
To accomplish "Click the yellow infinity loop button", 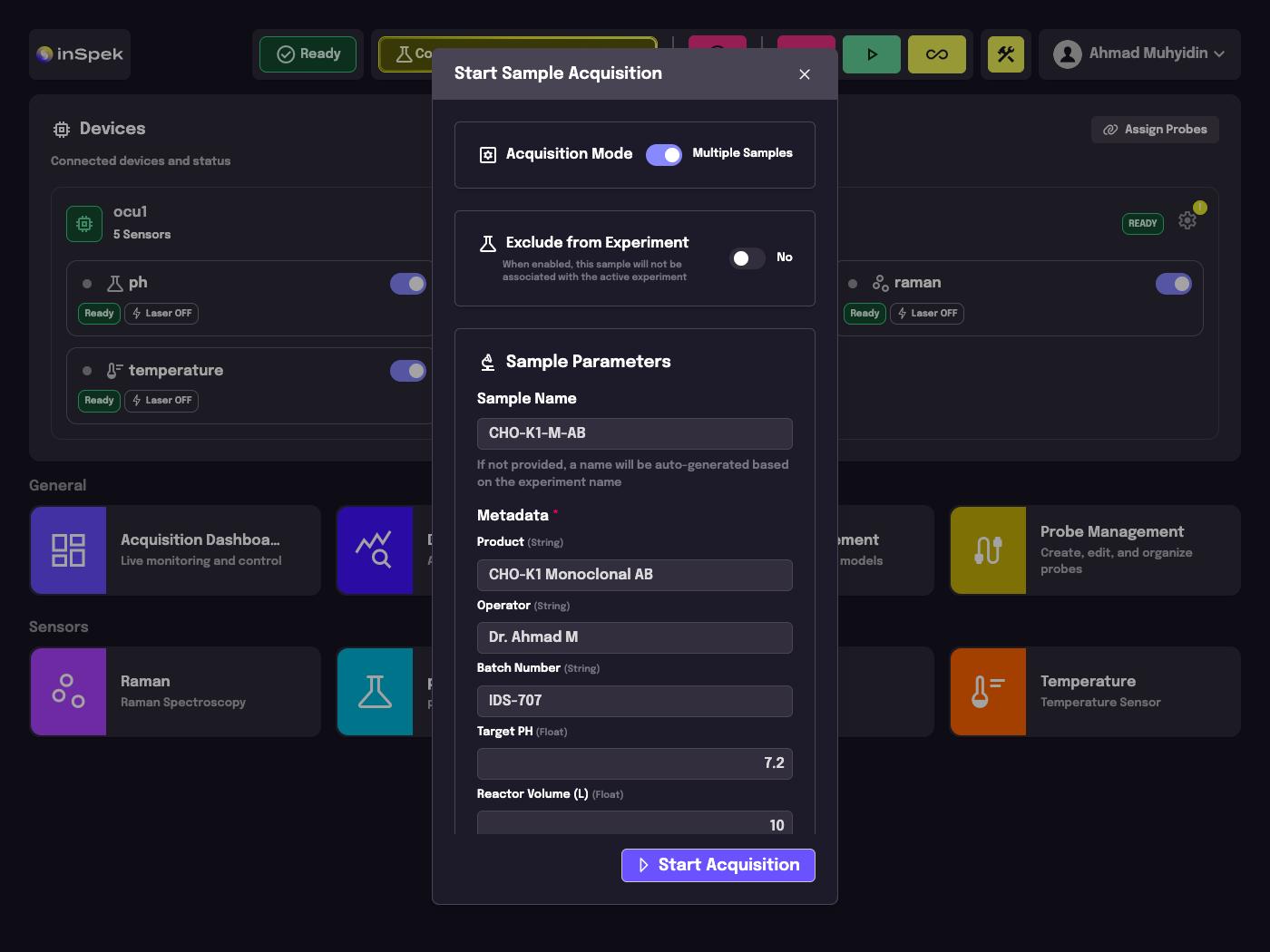I will point(937,54).
